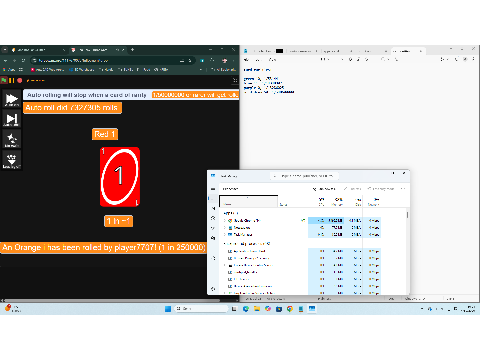The width and height of the screenshot is (480, 360).
Task: Open Task Manager more options ellipsis
Action: click(403, 189)
